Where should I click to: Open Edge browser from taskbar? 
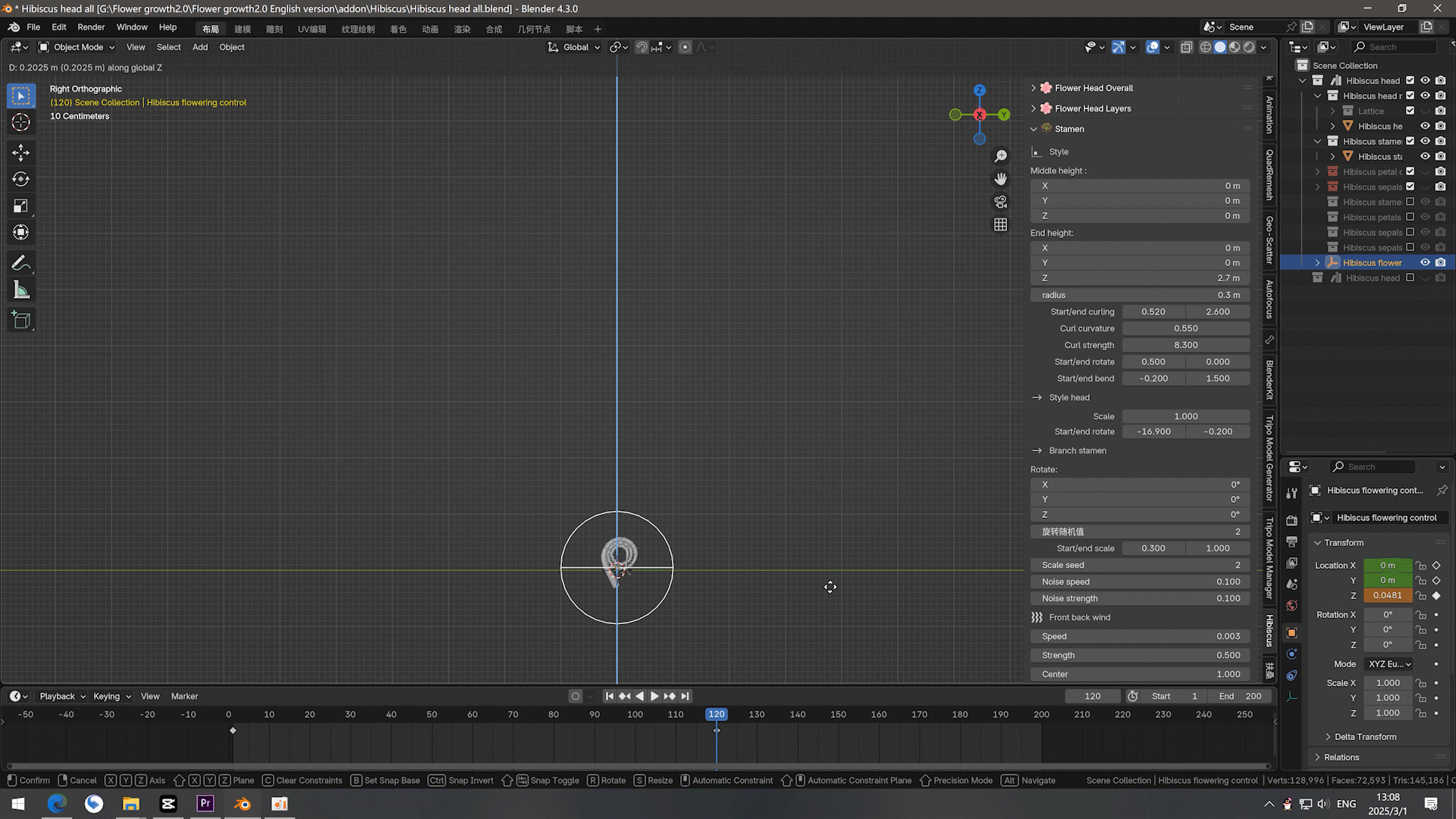pos(57,804)
